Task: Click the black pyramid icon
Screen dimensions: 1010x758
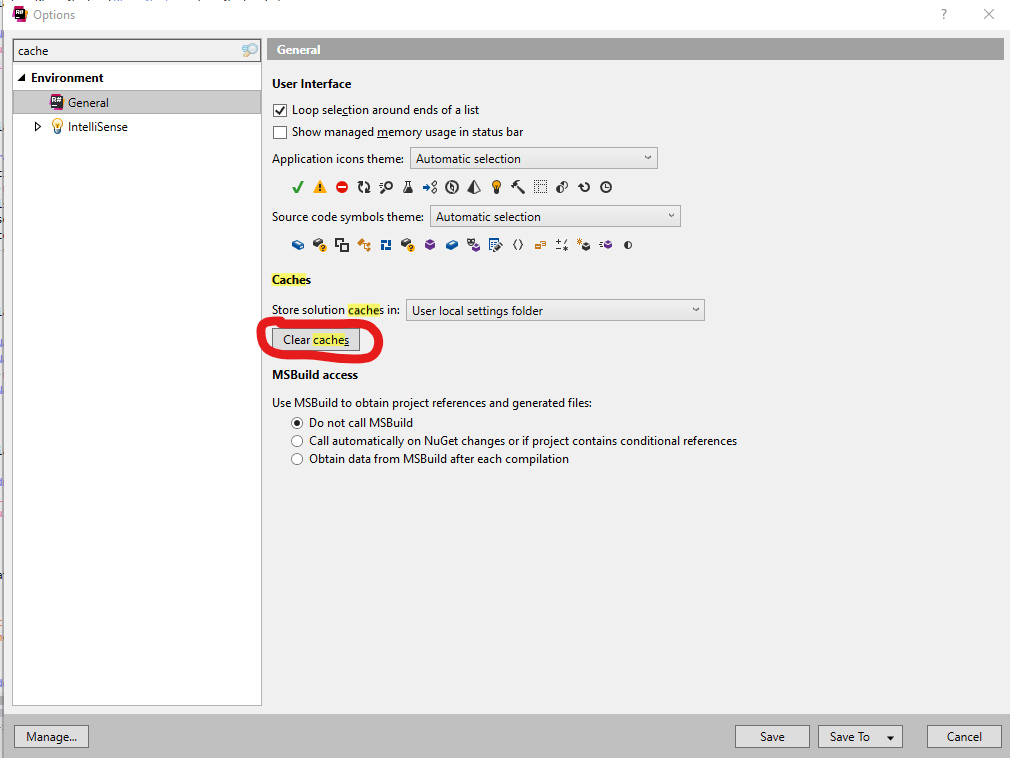Action: click(474, 187)
